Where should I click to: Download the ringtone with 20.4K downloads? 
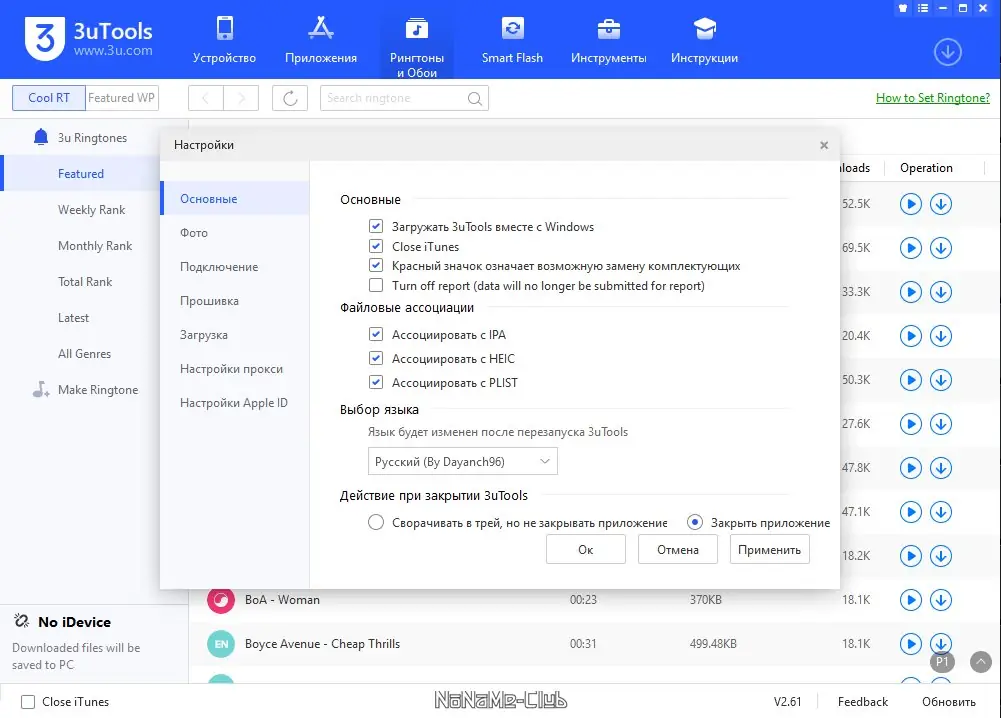940,336
